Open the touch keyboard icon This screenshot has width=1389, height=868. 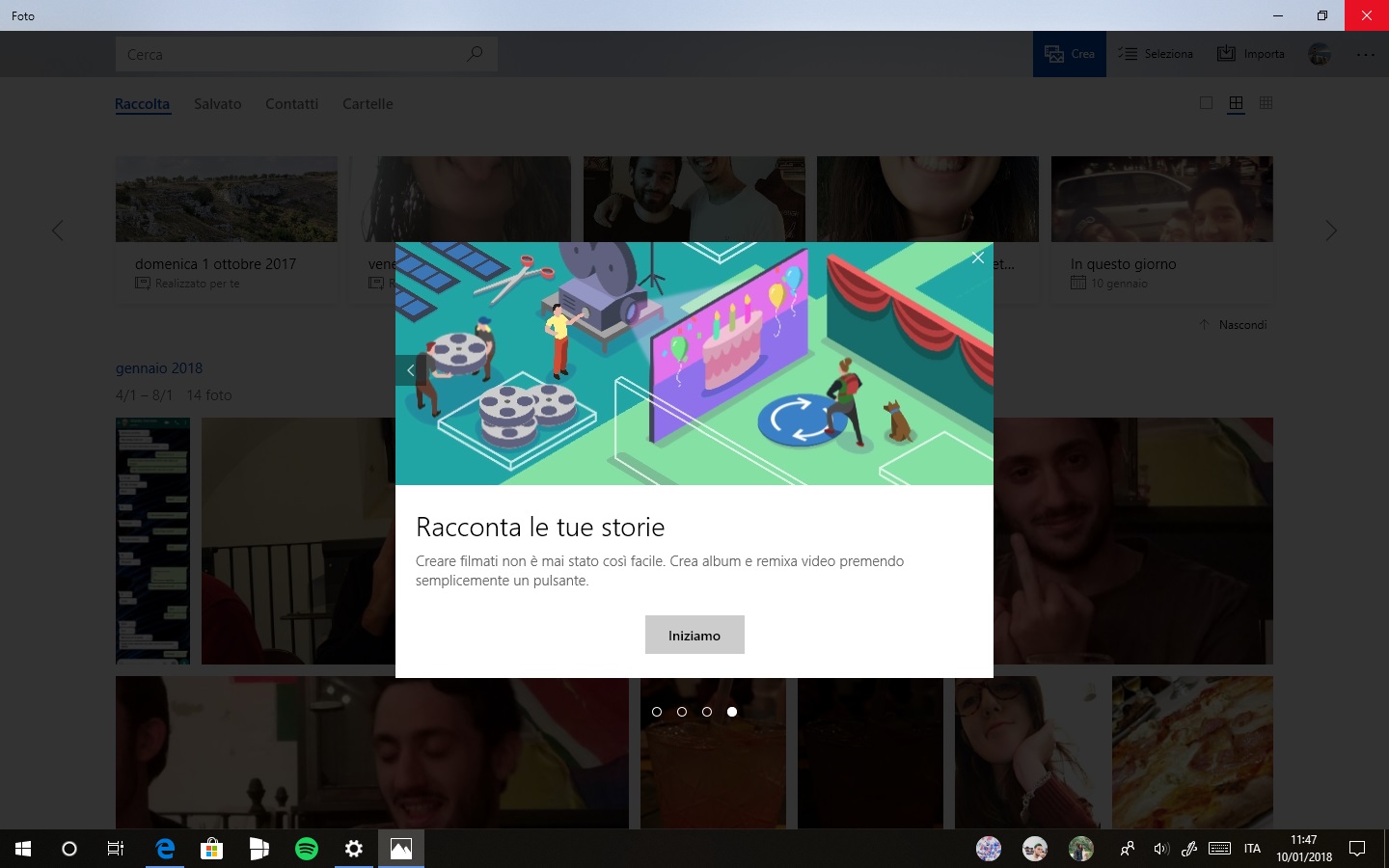1219,849
